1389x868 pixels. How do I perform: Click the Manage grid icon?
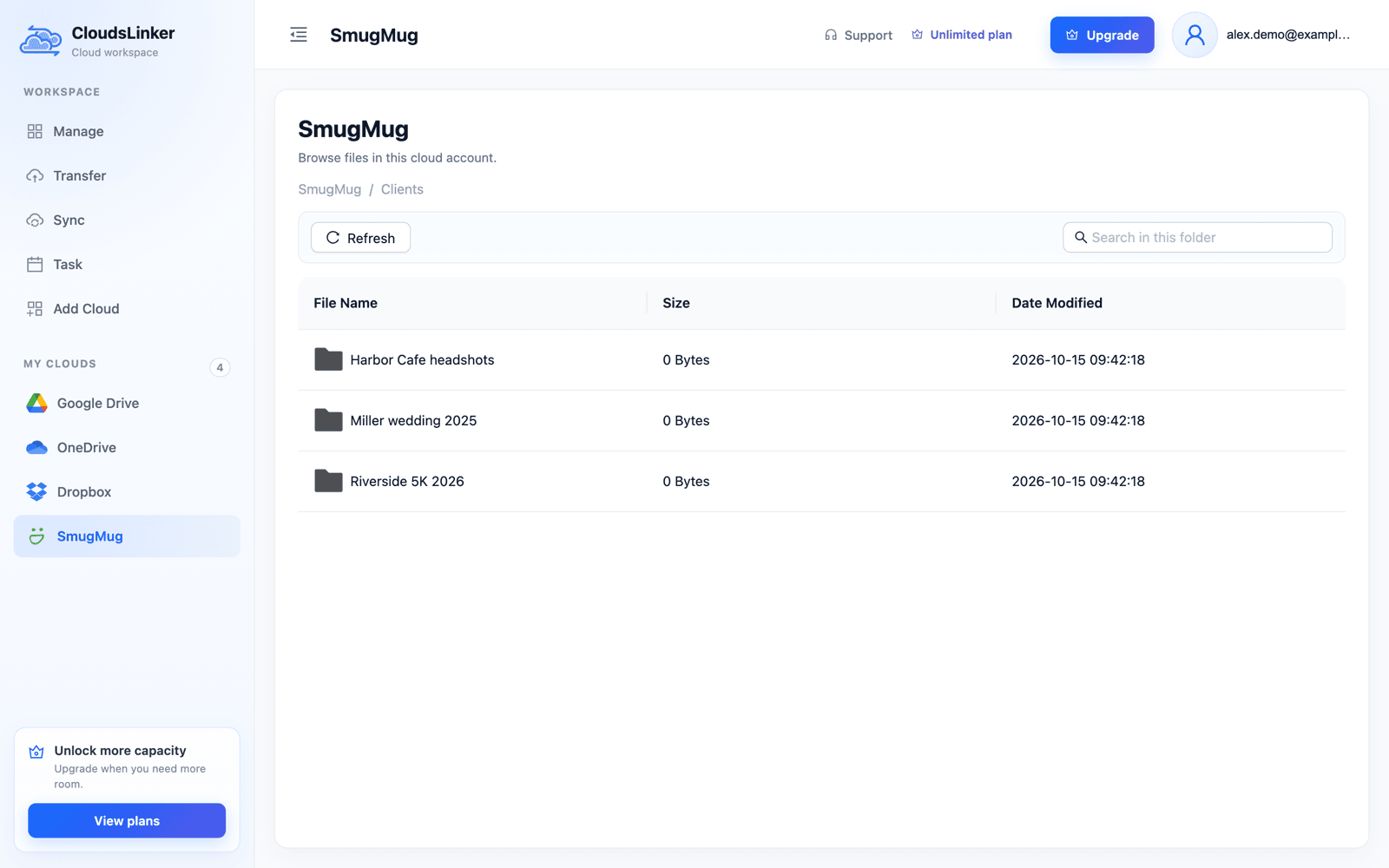point(35,131)
